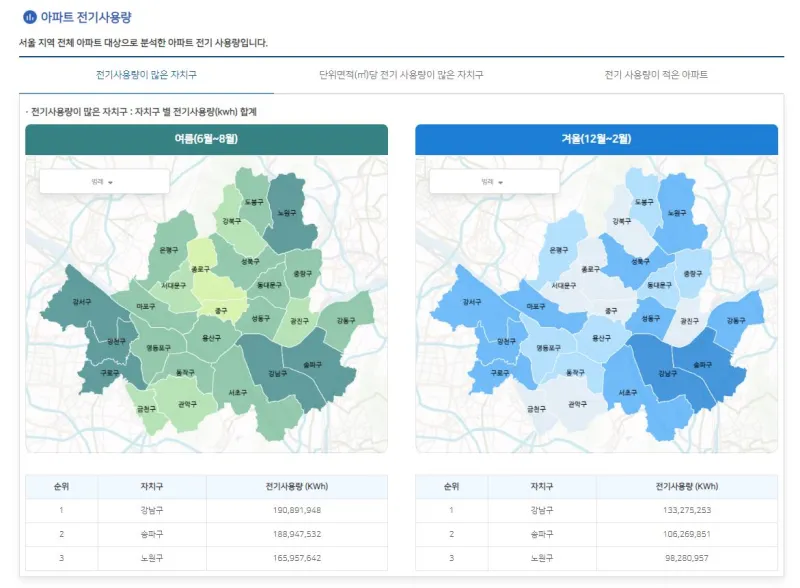Image resolution: width=800 pixels, height=588 pixels.
Task: Select rank 2 송파구 row in winter table
Action: [596, 534]
